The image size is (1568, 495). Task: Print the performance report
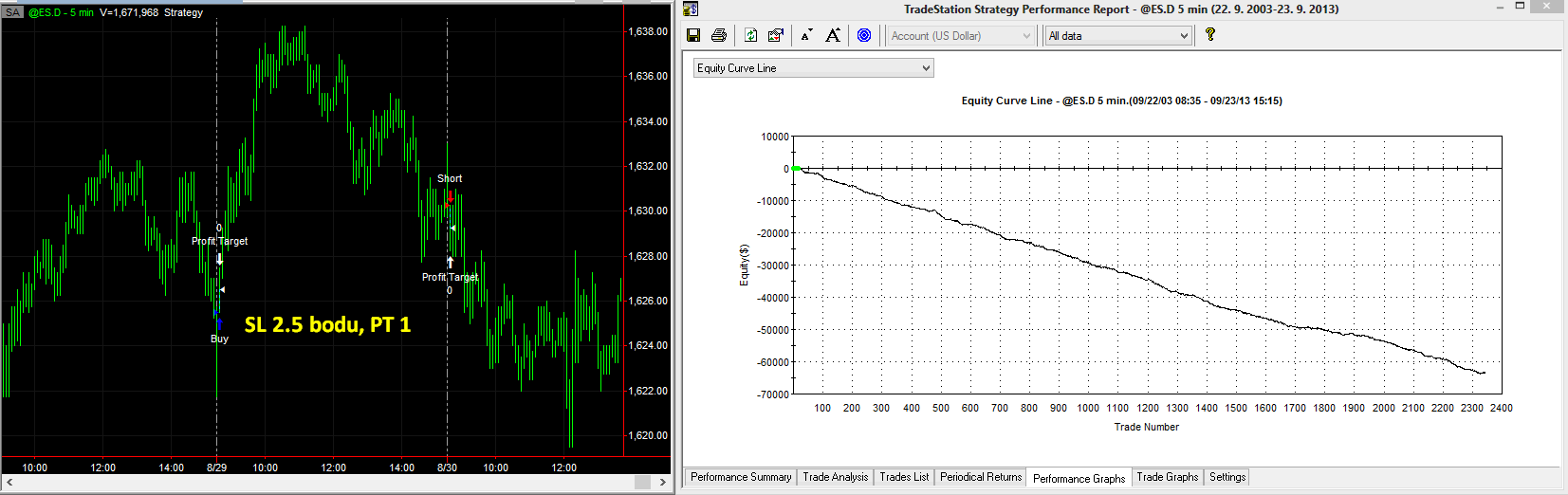coord(719,35)
